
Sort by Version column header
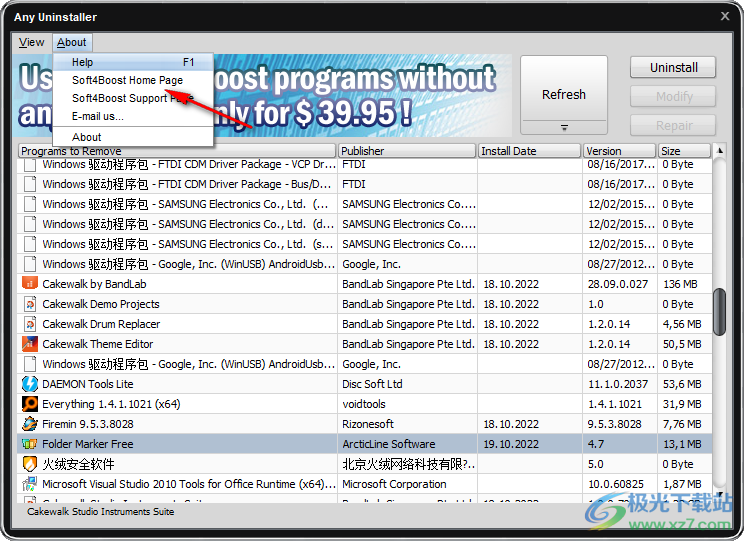[x=619, y=151]
